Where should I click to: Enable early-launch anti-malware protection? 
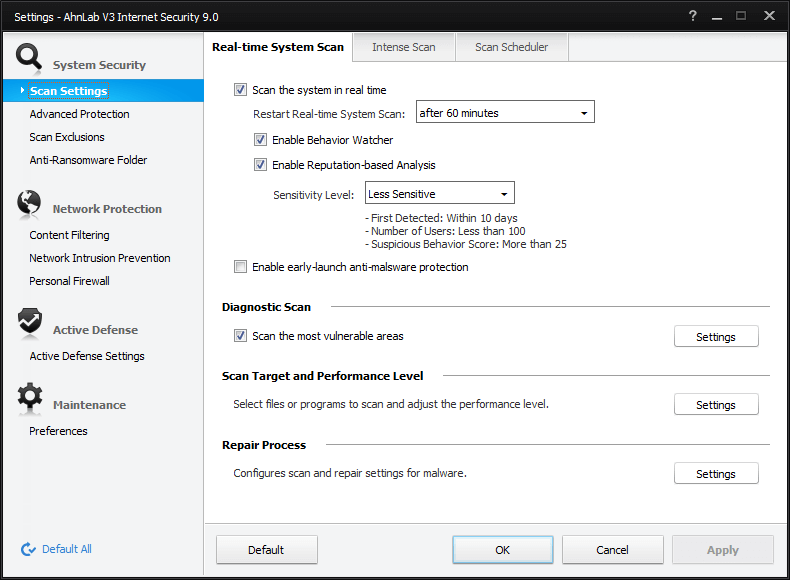240,267
